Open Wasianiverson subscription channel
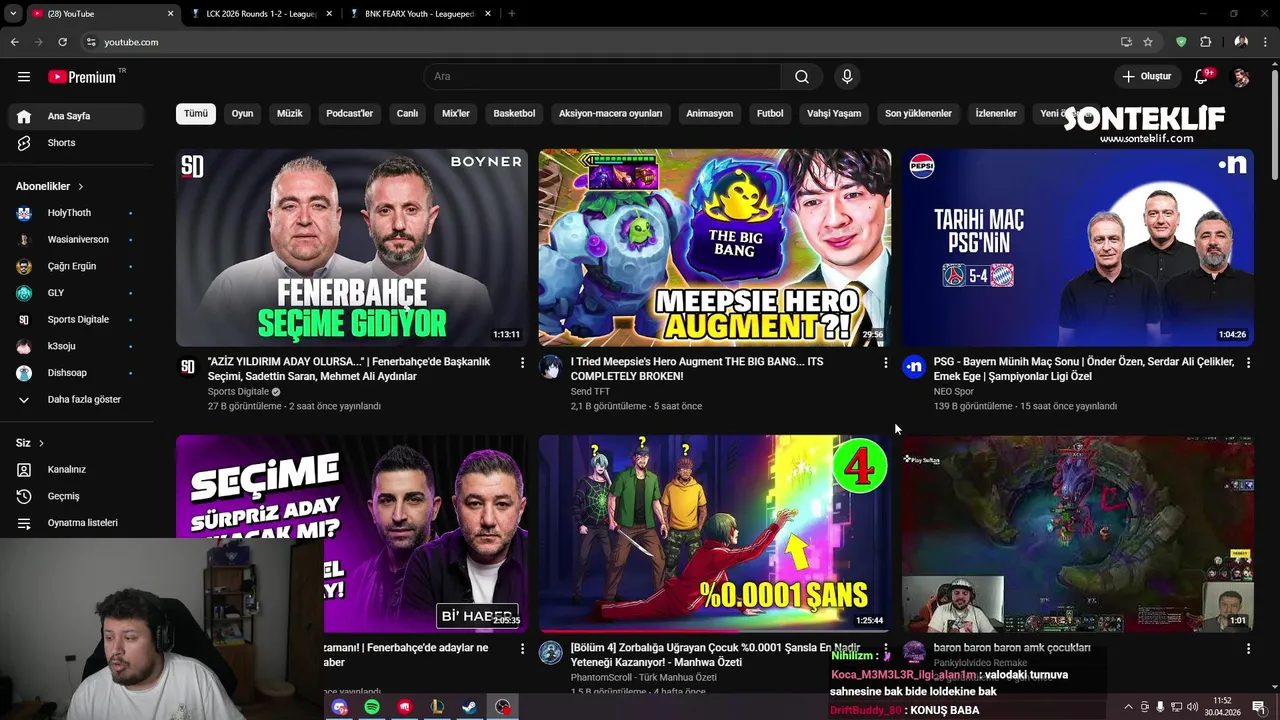This screenshot has height=720, width=1280. 76,240
